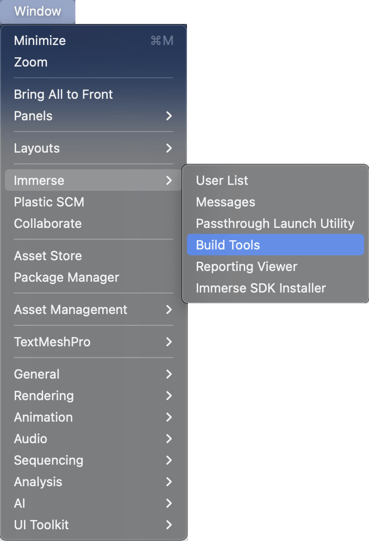Select User List from Immerse submenu
Image resolution: width=369 pixels, height=541 pixels.
[275, 180]
